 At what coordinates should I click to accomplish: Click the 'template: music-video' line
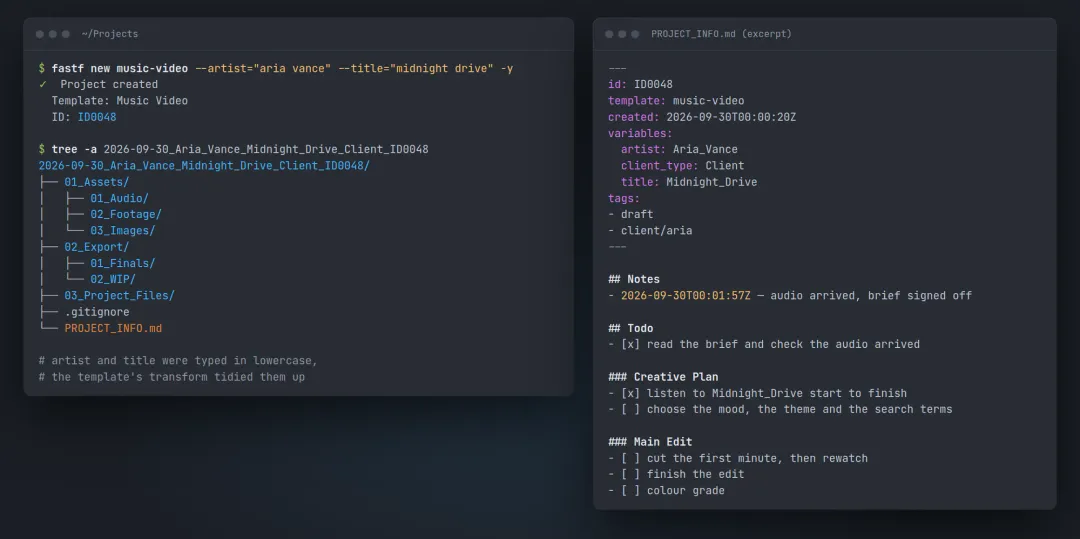676,101
